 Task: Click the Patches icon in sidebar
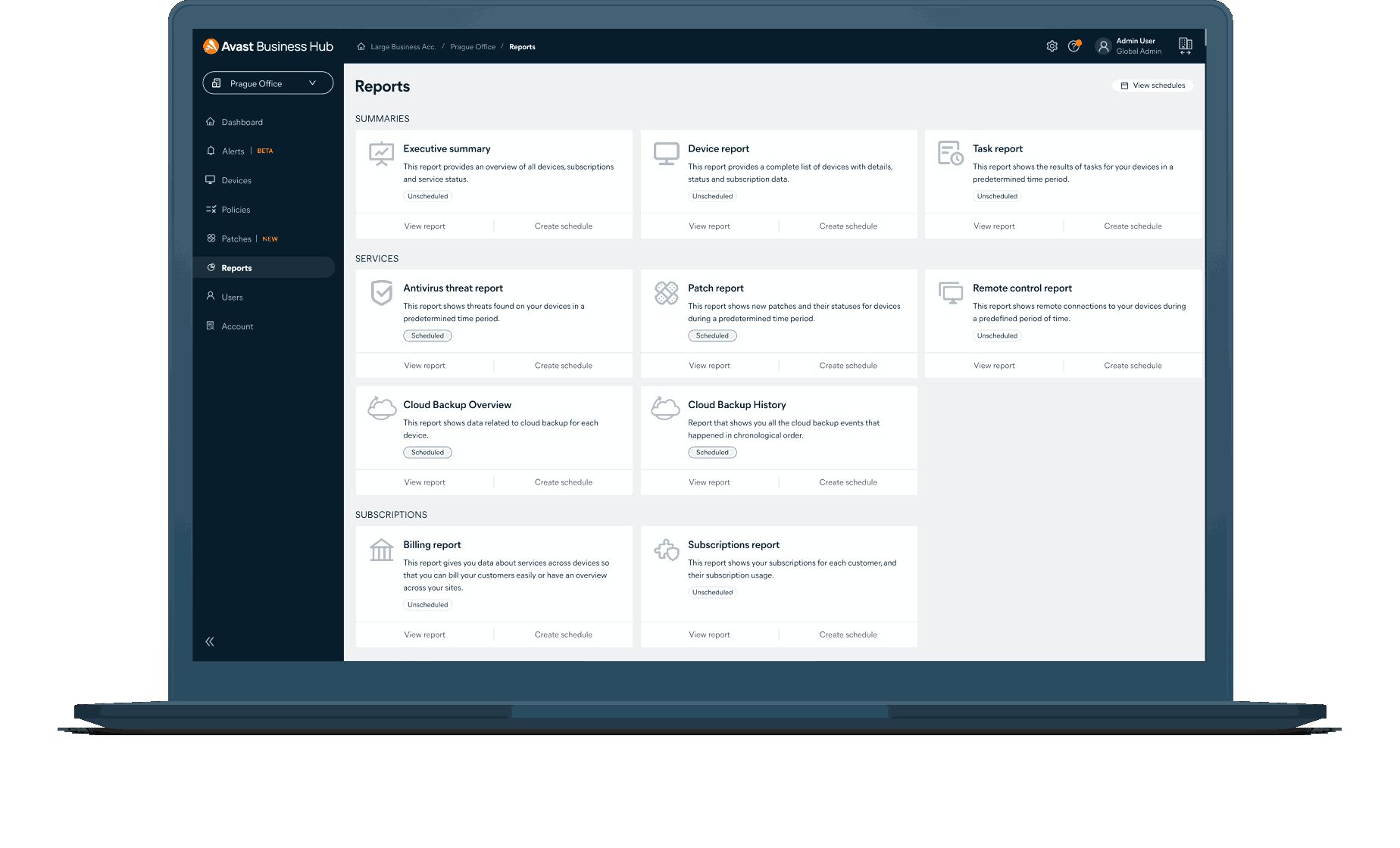click(211, 238)
